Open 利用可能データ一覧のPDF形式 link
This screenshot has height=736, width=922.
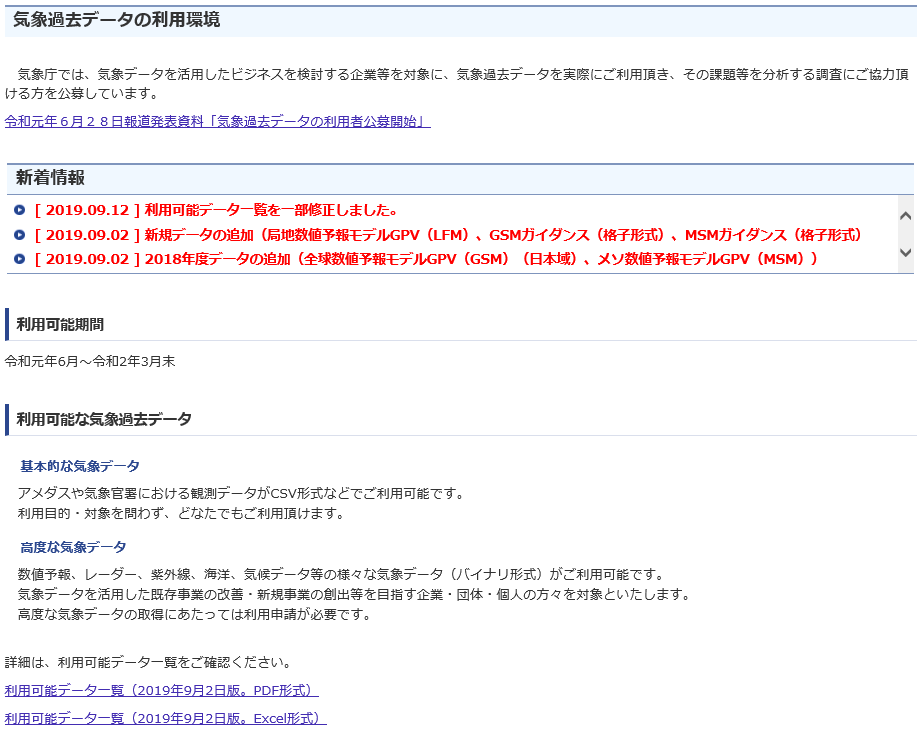point(160,690)
